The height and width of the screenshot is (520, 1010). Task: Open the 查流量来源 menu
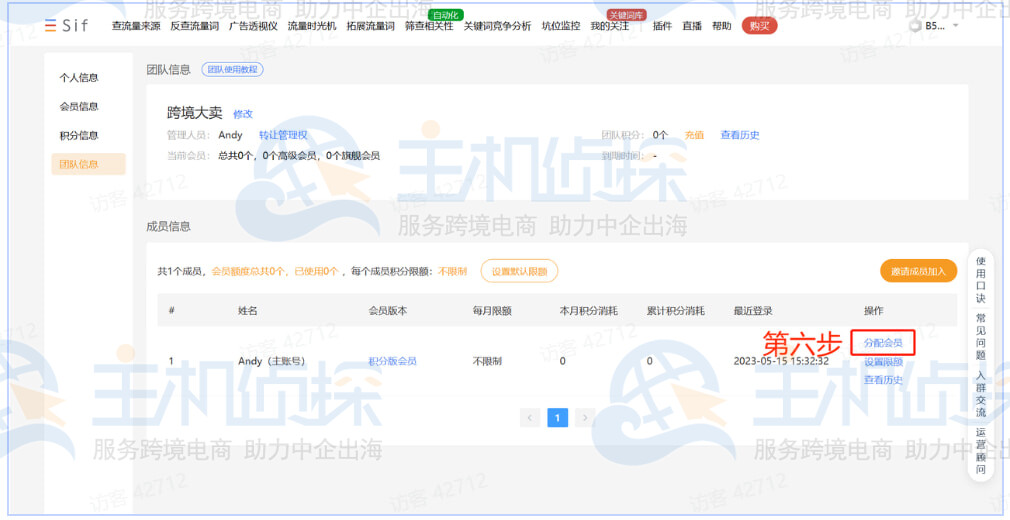tap(136, 26)
